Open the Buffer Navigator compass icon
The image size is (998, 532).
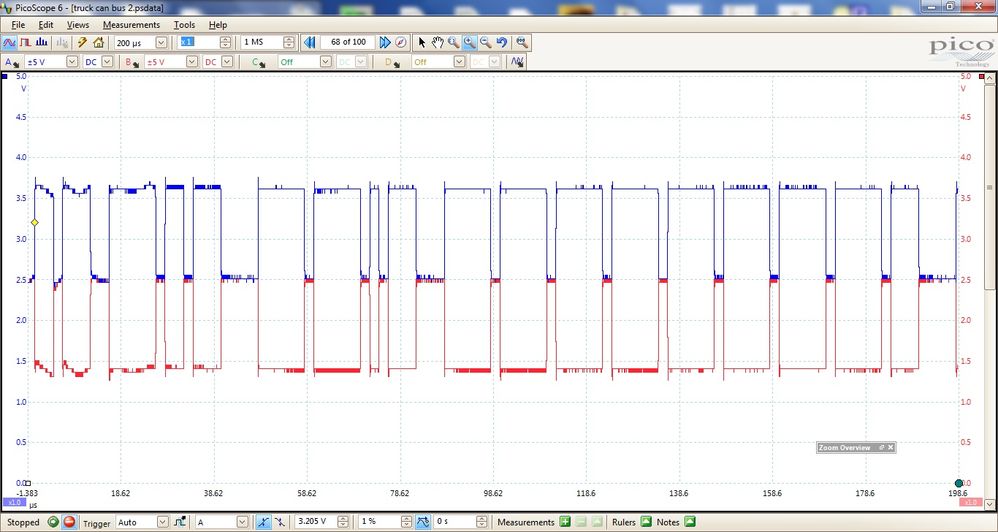[x=400, y=43]
